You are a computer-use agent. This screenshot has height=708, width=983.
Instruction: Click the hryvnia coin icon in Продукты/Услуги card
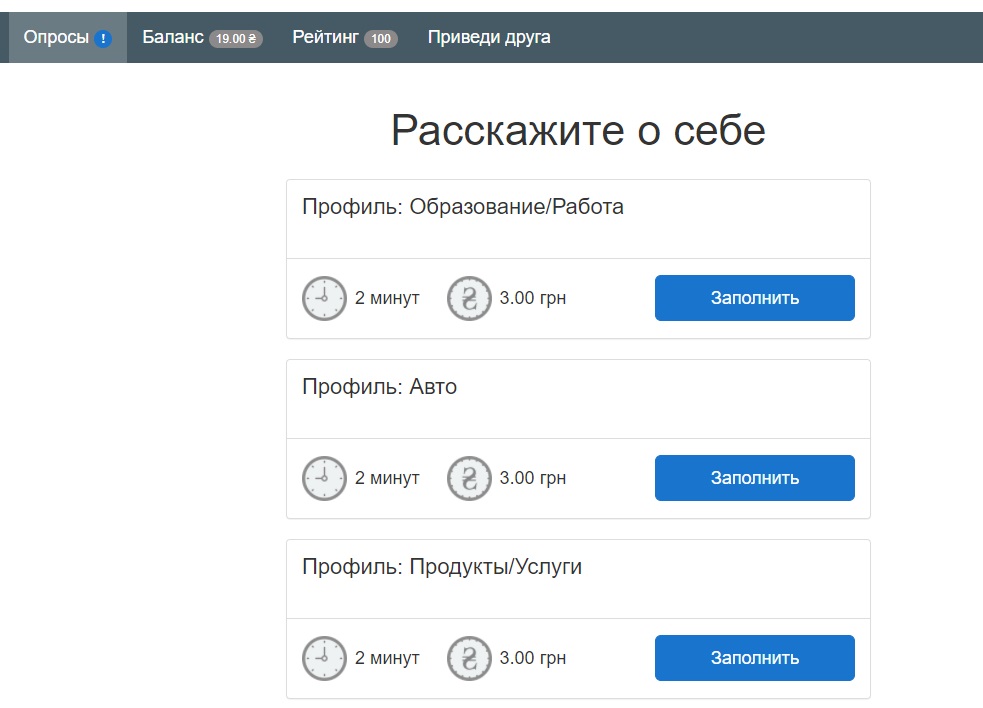click(469, 658)
